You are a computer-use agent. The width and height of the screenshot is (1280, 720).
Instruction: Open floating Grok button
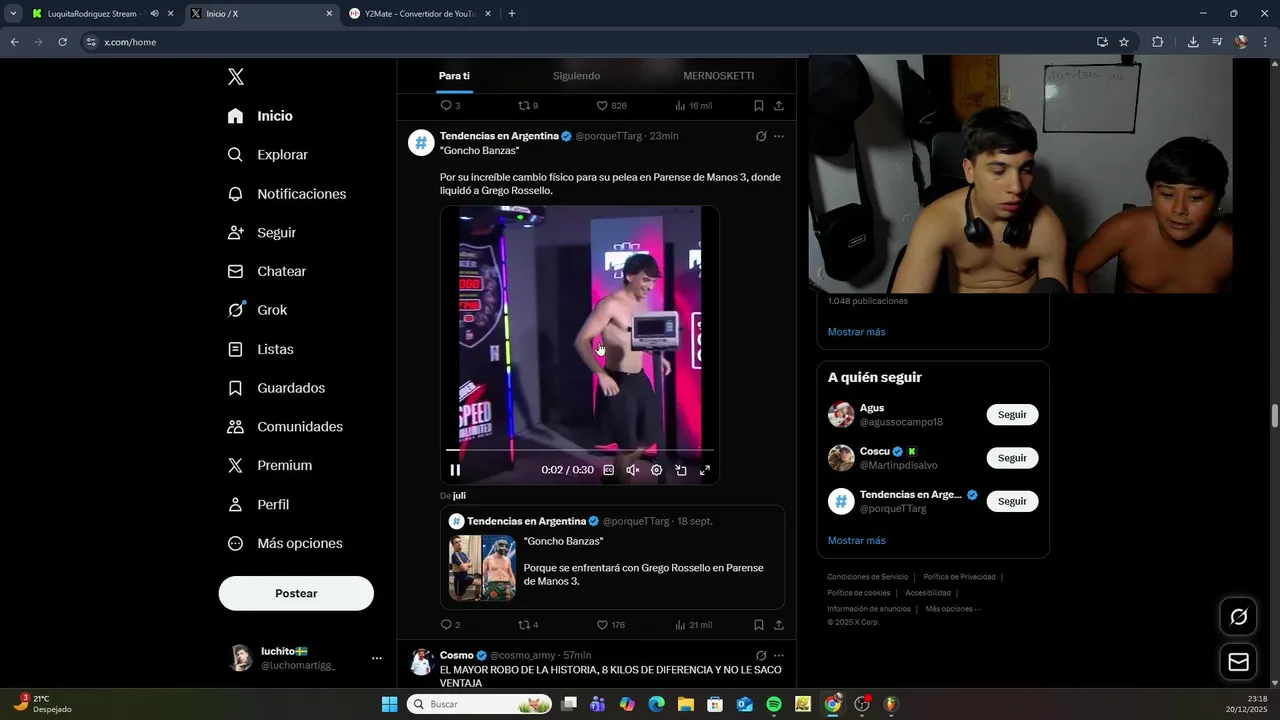1238,617
